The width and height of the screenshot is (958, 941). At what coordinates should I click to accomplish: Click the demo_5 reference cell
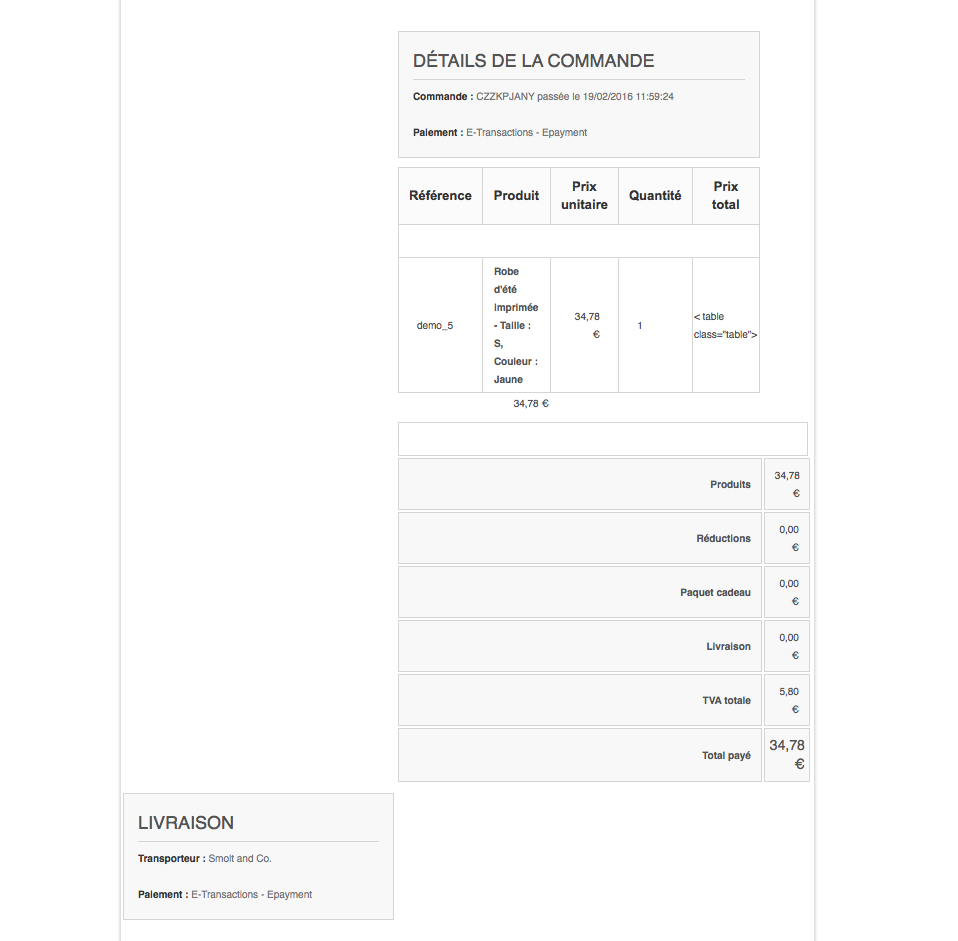435,326
